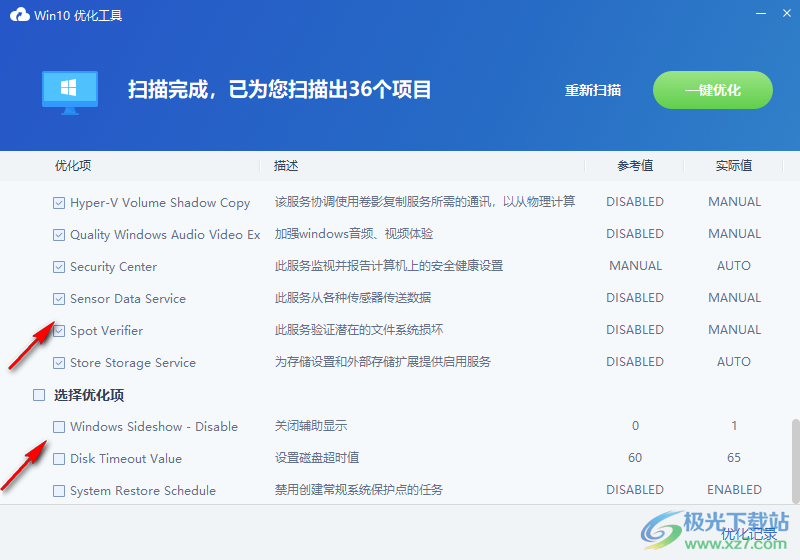Screen dimensions: 800x560
Task: Click description 此服务从各种传感器传送数据
Action: tap(353, 298)
